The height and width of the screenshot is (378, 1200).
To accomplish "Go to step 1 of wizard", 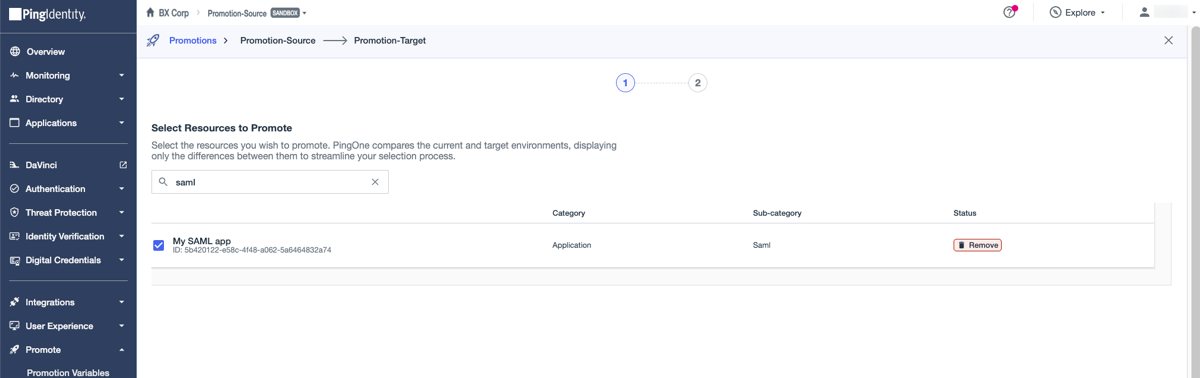I will point(625,83).
